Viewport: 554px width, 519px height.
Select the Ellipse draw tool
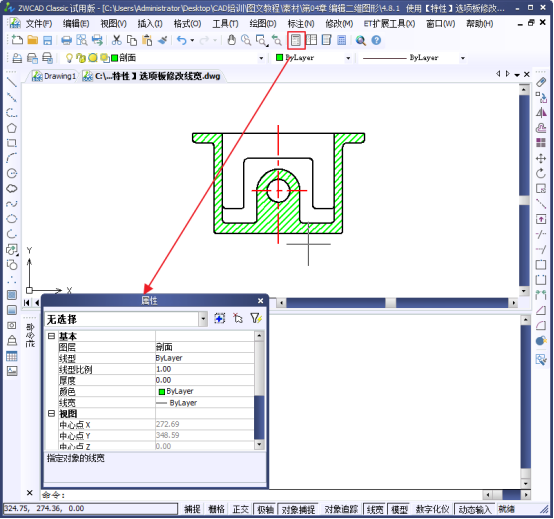point(12,219)
